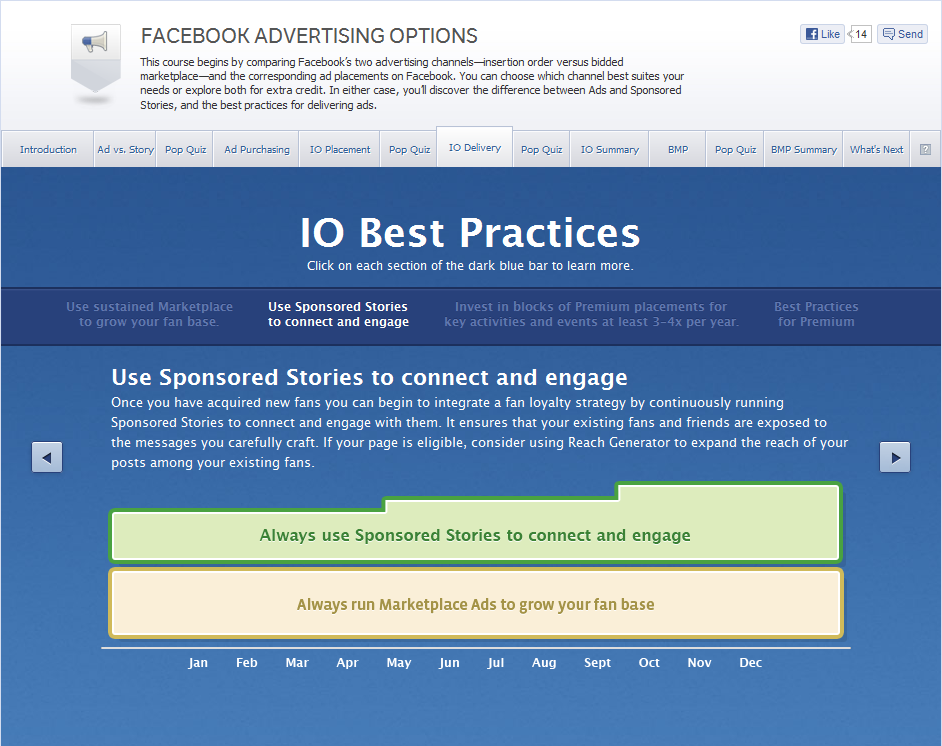Image resolution: width=942 pixels, height=746 pixels.
Task: Advance to next slide with right arrow
Action: tap(895, 458)
